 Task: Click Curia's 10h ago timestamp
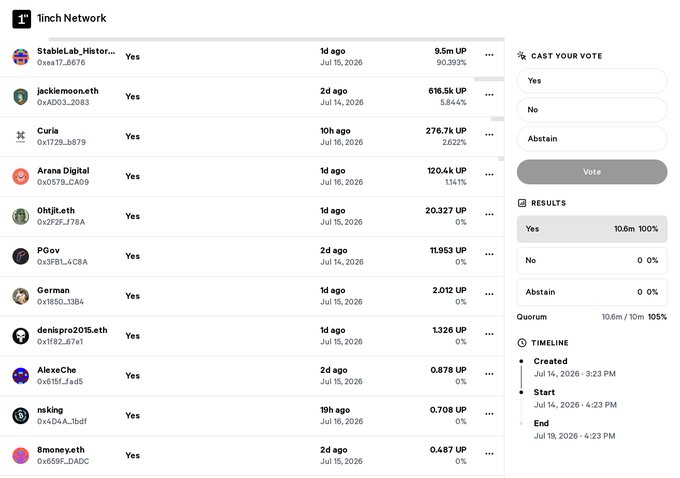click(x=335, y=131)
